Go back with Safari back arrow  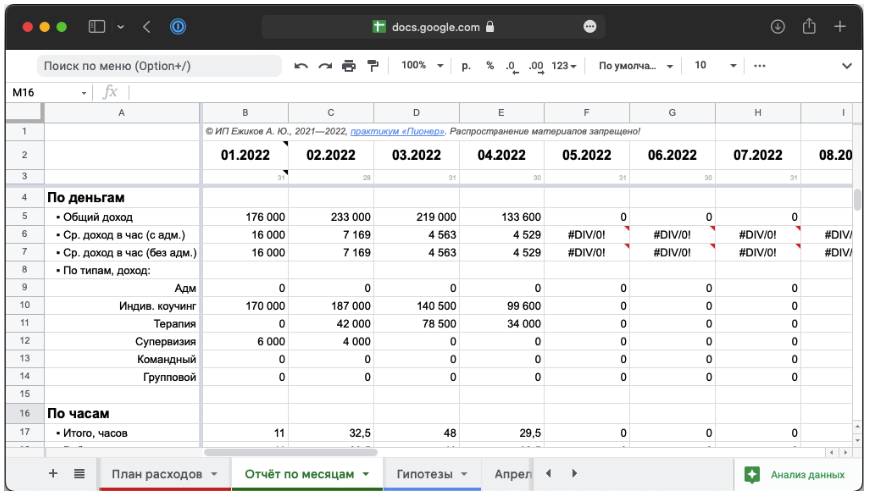[x=146, y=27]
